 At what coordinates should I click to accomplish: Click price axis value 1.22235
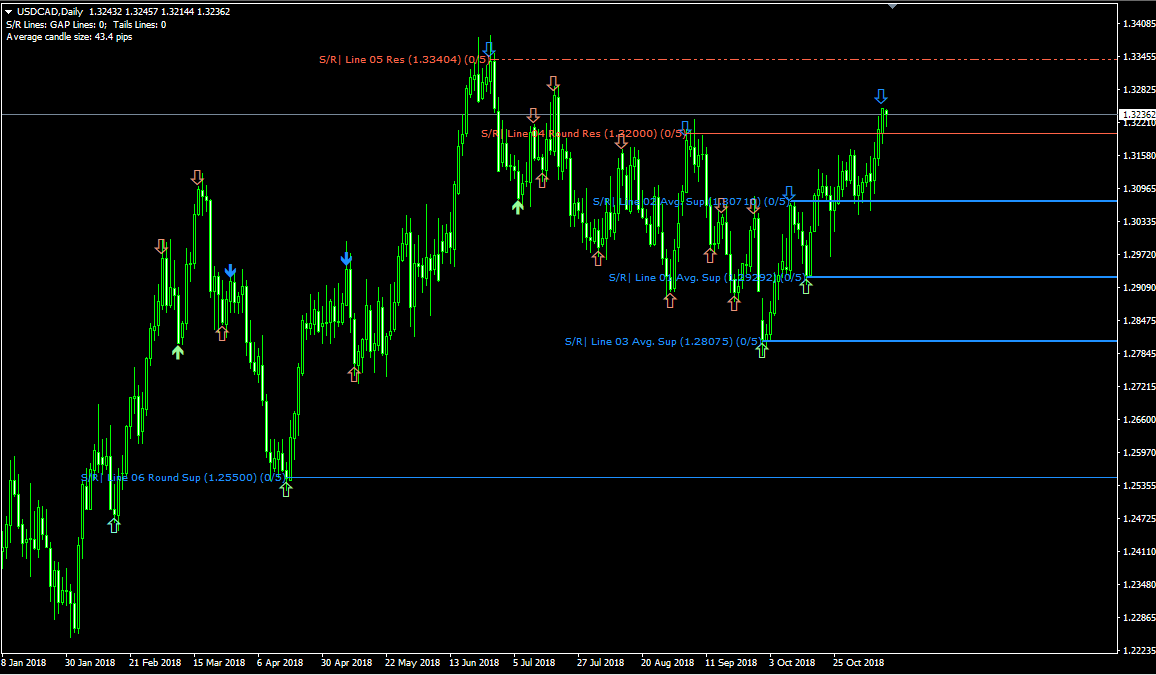pos(1138,650)
